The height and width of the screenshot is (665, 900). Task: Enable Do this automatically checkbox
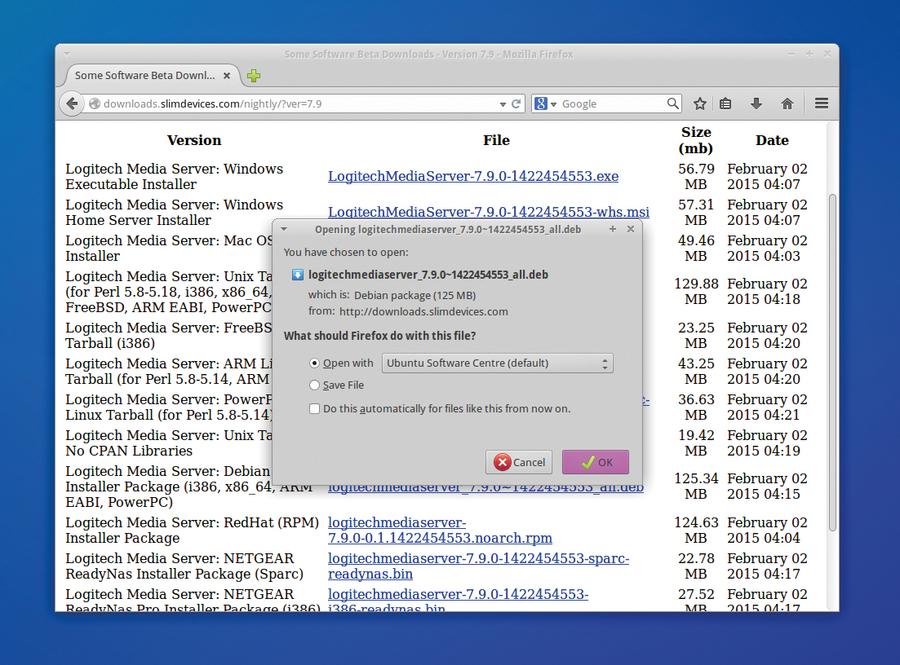[314, 409]
